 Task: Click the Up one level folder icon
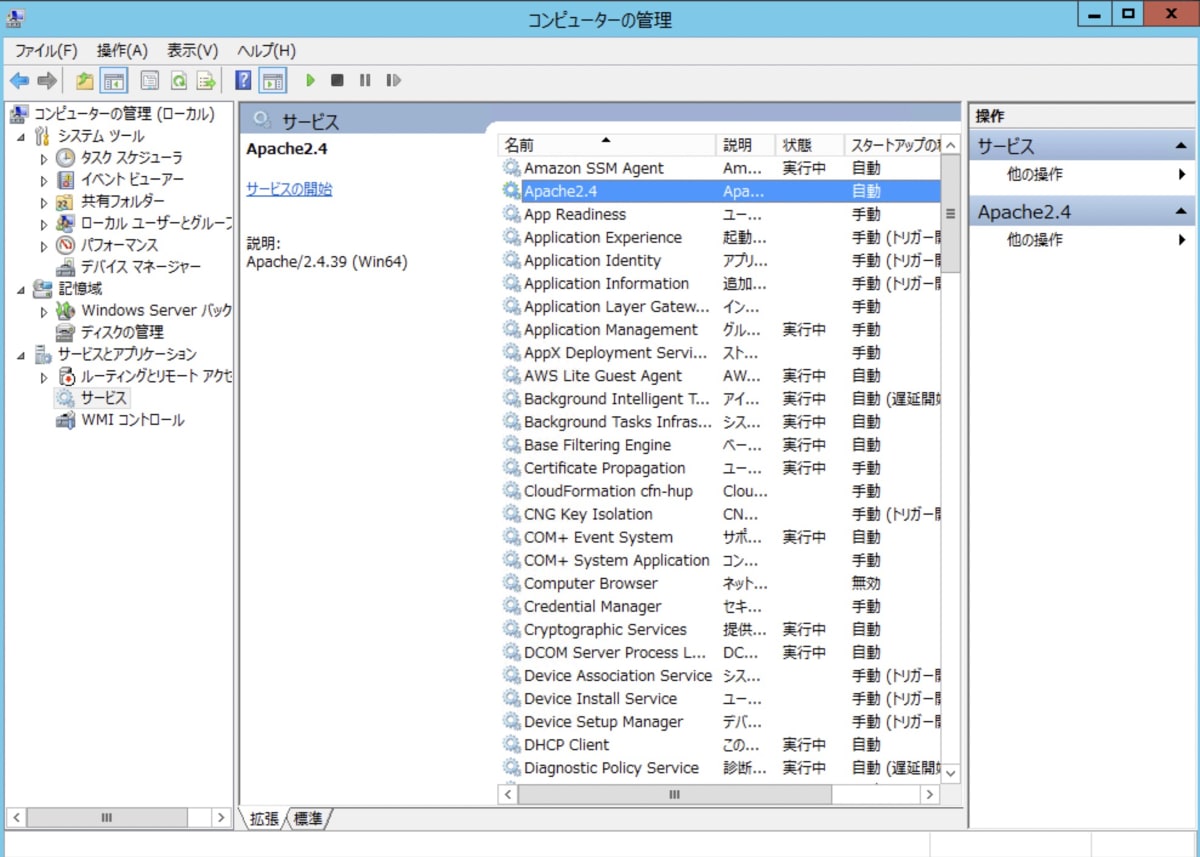pos(85,81)
